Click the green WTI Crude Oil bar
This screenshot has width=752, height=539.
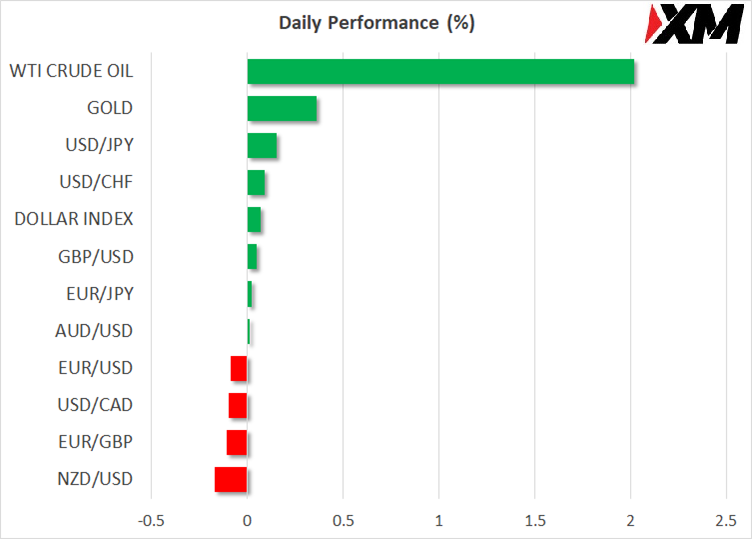[440, 72]
